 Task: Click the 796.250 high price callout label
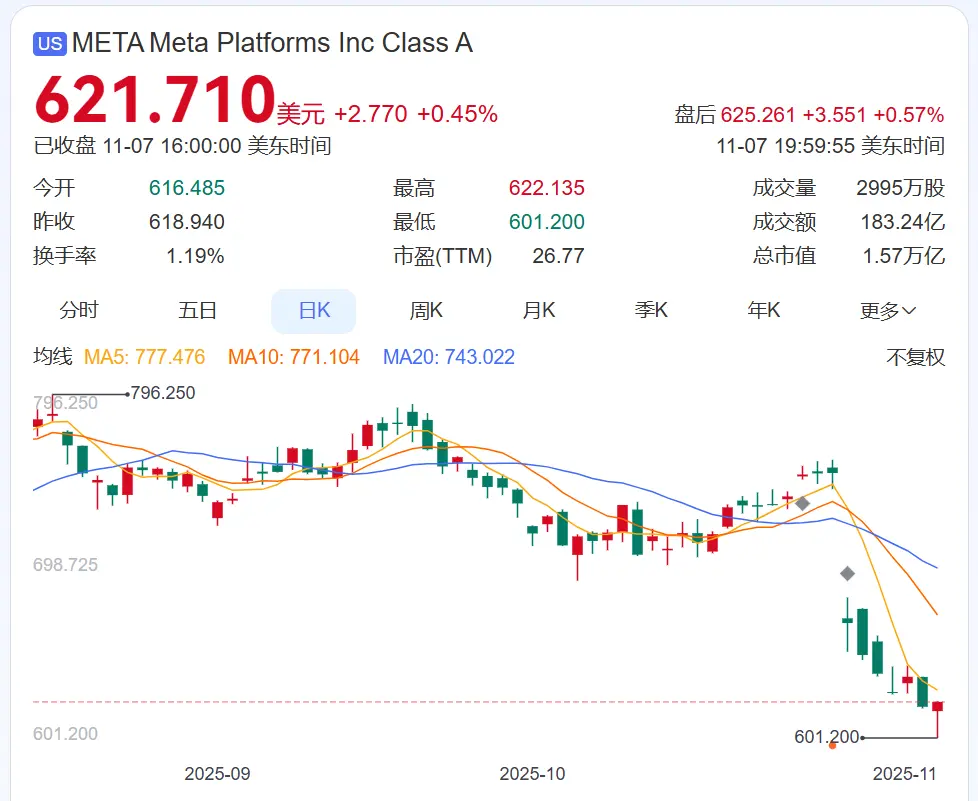tap(163, 393)
